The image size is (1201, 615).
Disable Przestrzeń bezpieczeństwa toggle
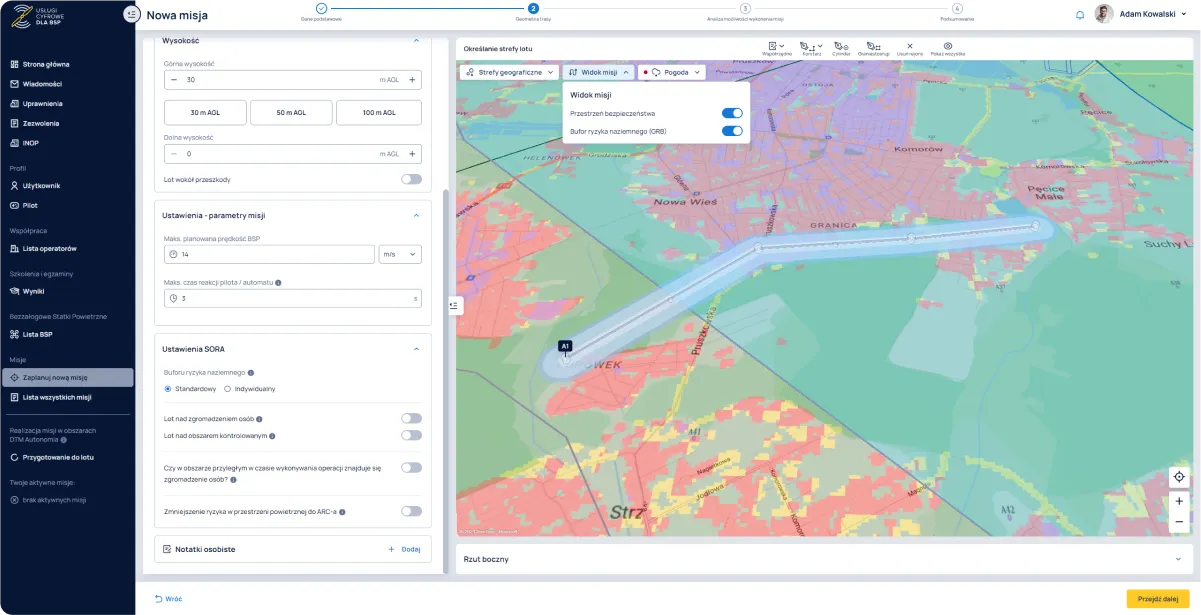[x=732, y=114]
